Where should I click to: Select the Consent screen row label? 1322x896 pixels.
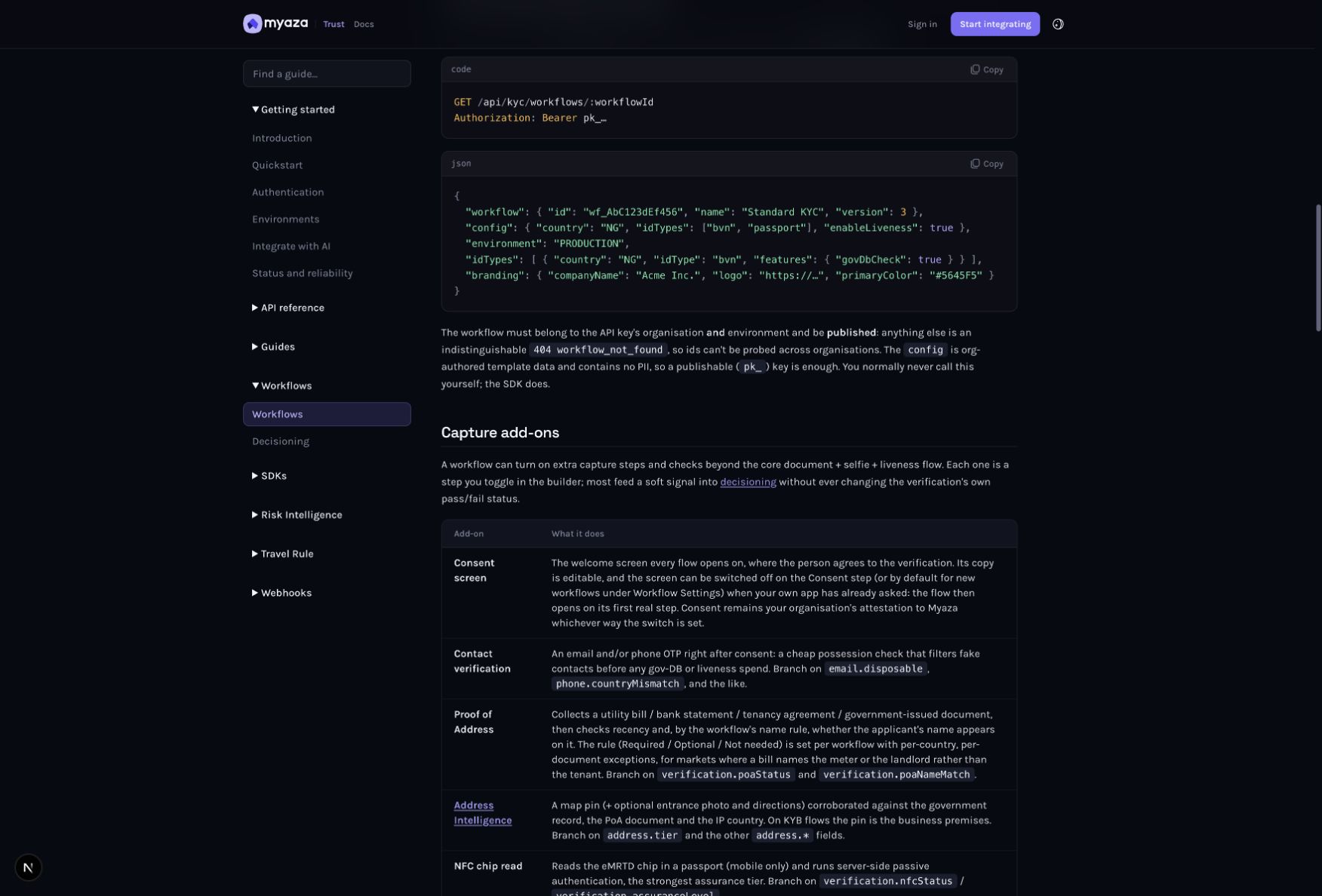[x=474, y=570]
